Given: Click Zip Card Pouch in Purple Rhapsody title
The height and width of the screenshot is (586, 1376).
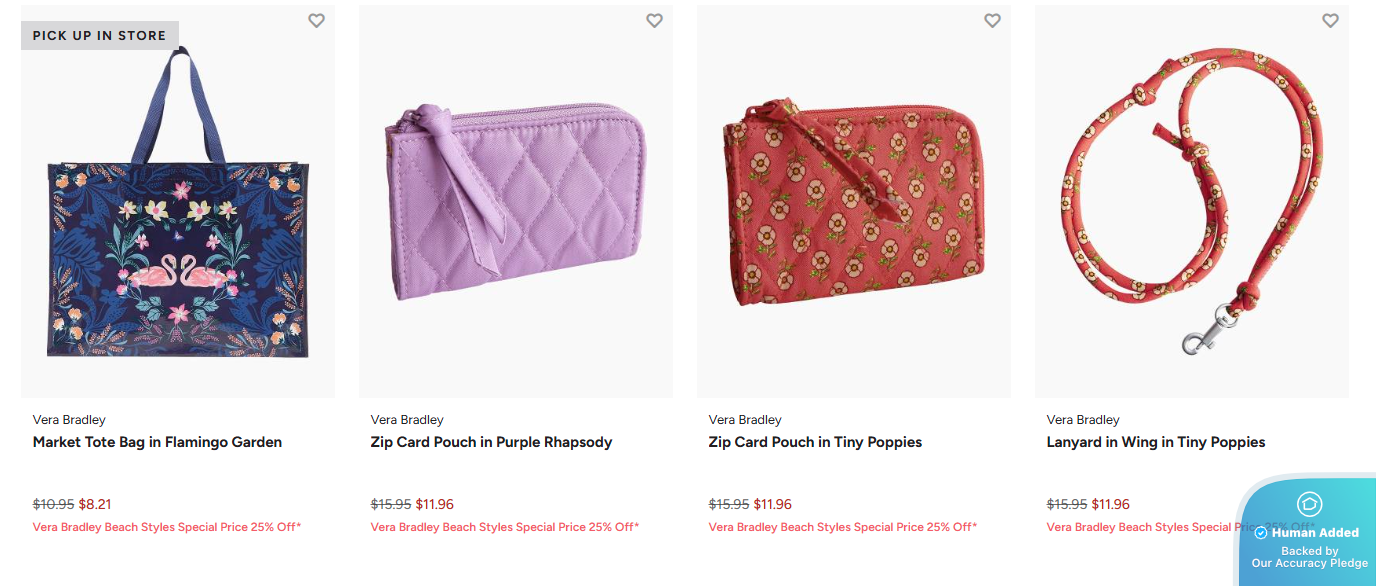Looking at the screenshot, I should click(x=491, y=442).
